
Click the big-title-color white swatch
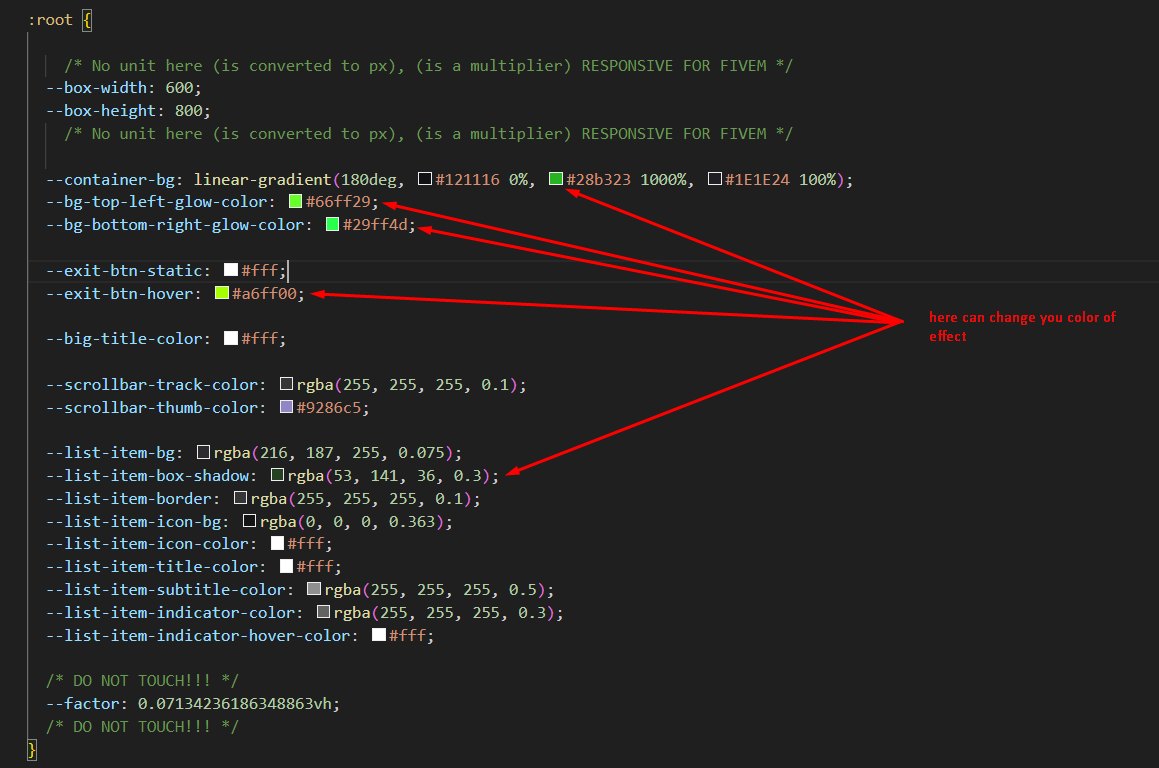231,339
